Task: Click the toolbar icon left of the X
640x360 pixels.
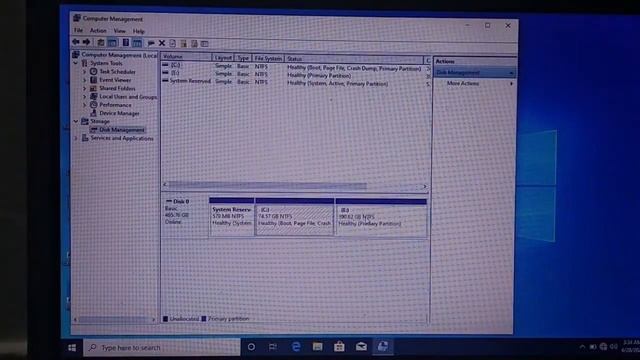Action: point(151,43)
